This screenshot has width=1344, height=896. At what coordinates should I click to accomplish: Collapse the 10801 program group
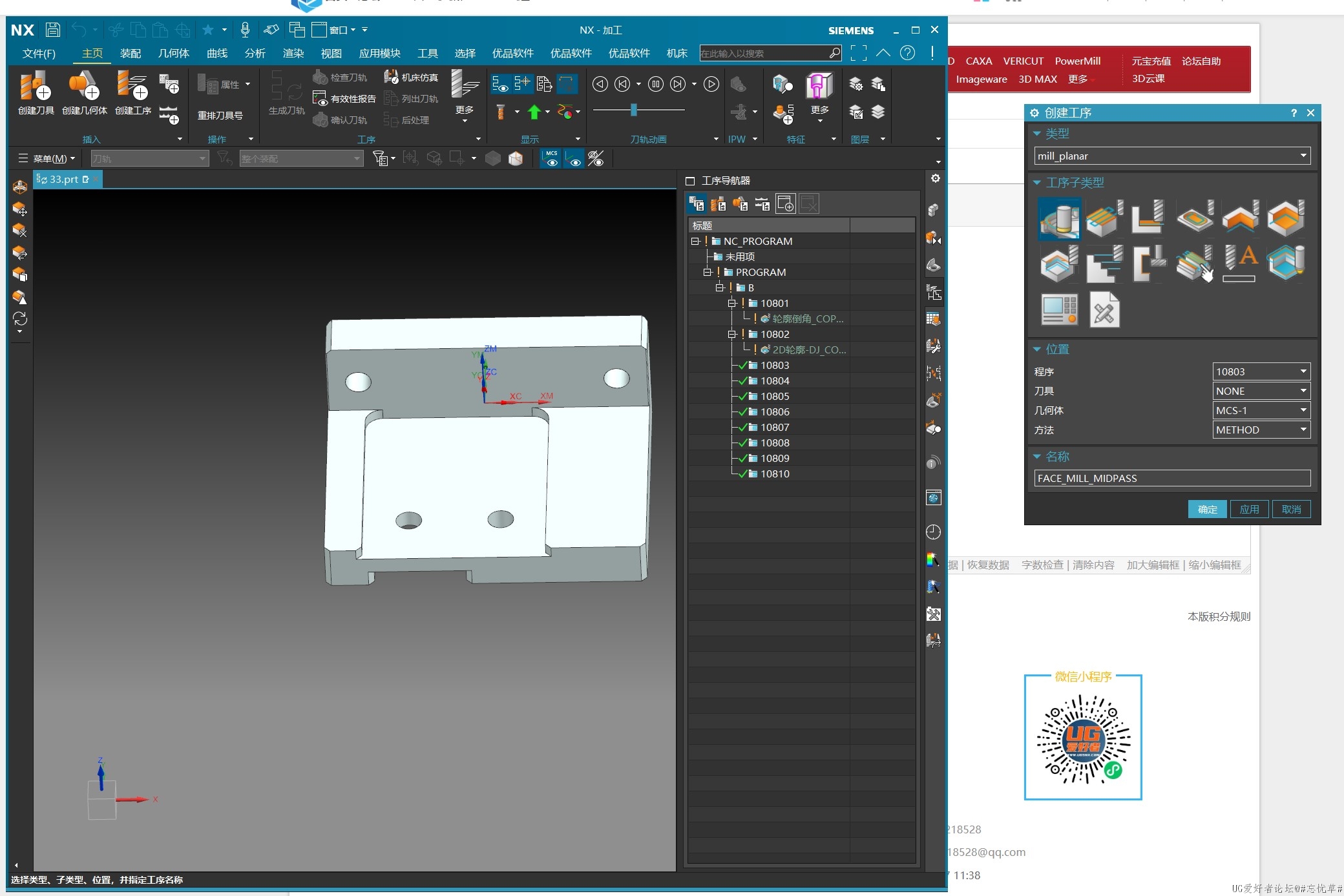tap(732, 303)
